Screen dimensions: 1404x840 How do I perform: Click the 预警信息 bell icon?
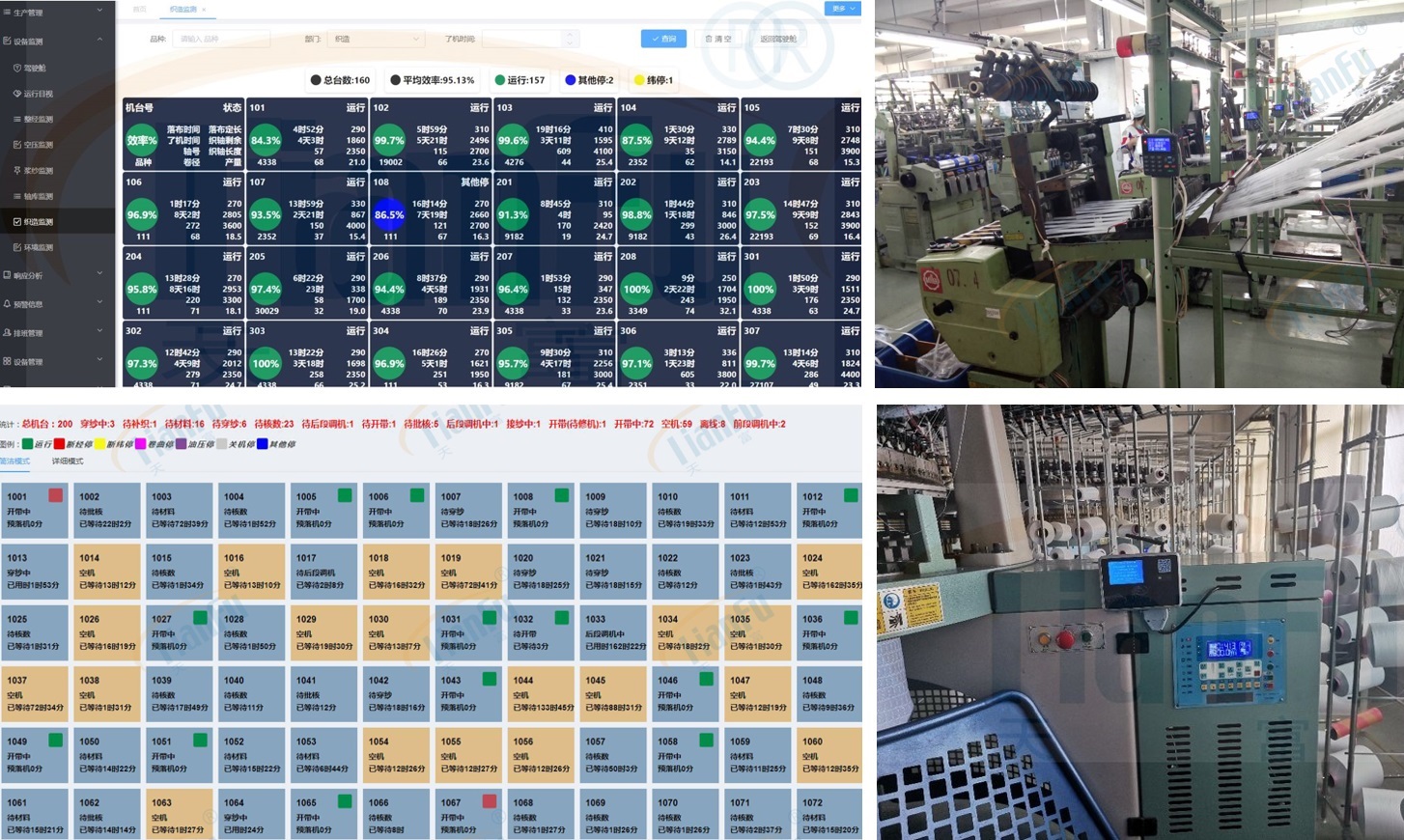[8, 304]
